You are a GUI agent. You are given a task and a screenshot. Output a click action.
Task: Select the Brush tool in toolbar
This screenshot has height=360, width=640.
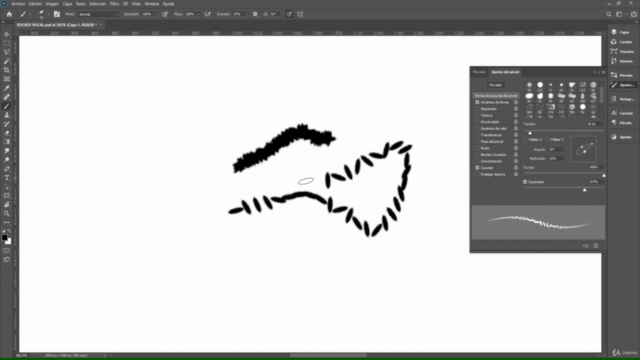tap(7, 106)
